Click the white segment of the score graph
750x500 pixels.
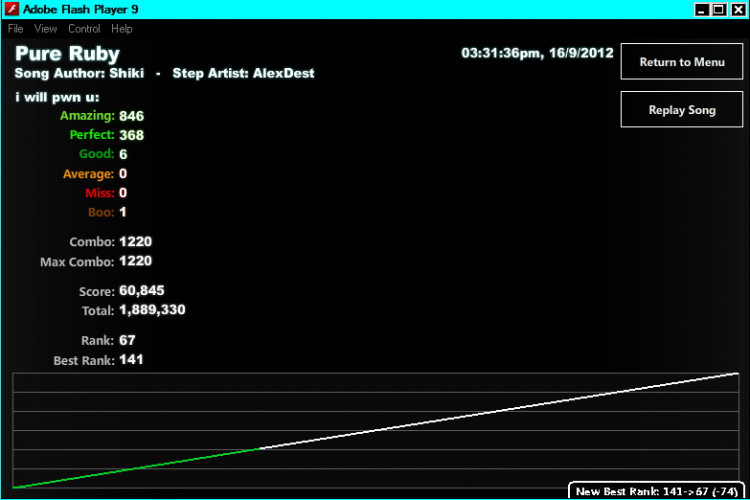click(x=499, y=411)
